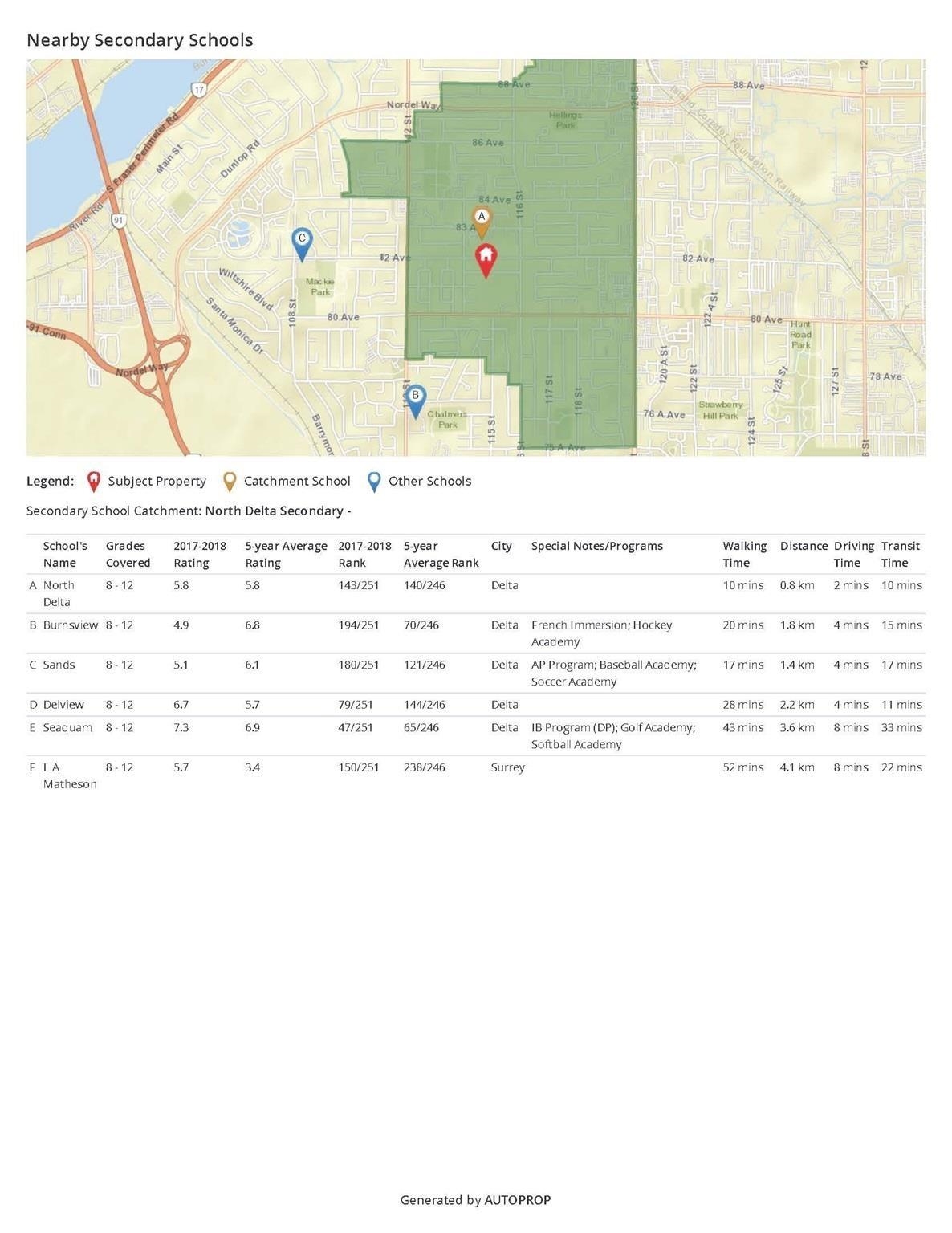Click the 33 mins transit time

(901, 727)
